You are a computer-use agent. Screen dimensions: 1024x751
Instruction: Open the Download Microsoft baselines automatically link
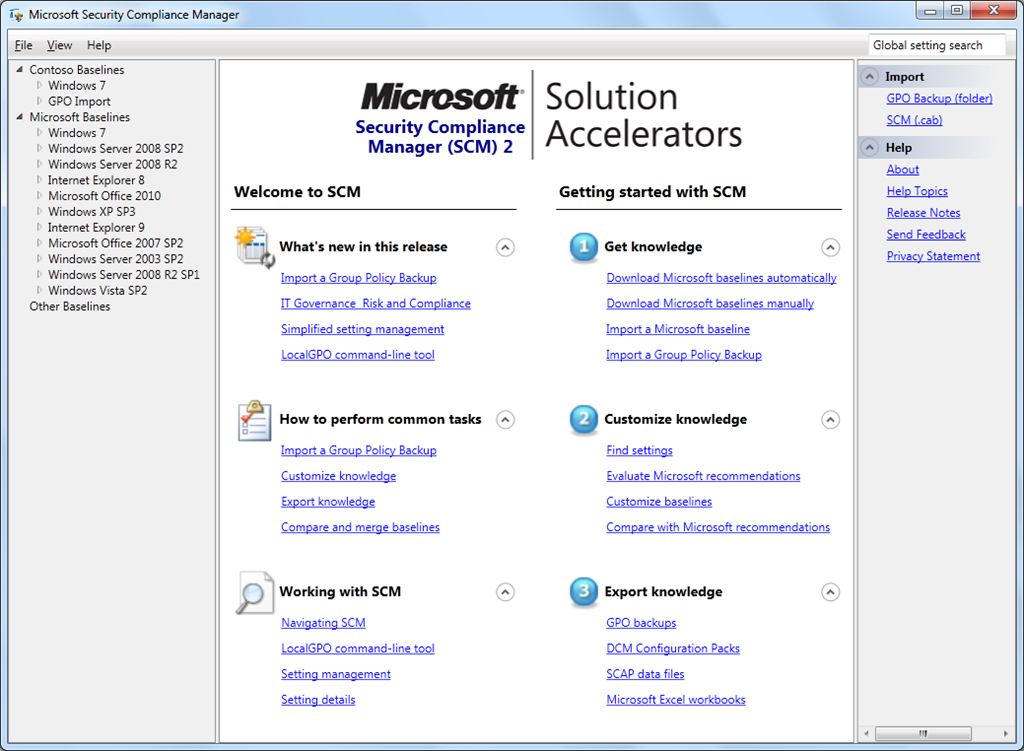tap(721, 278)
